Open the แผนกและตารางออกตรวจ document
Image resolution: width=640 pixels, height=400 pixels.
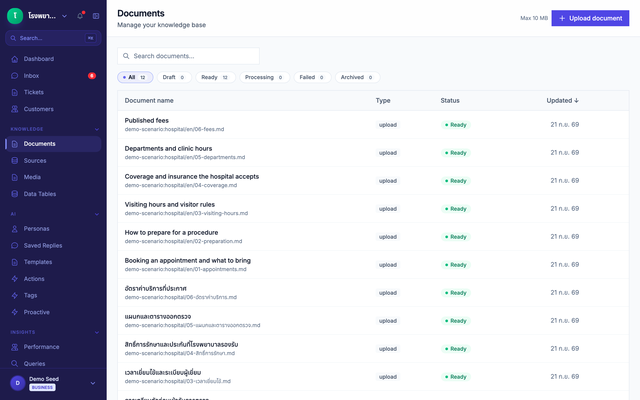(158, 317)
